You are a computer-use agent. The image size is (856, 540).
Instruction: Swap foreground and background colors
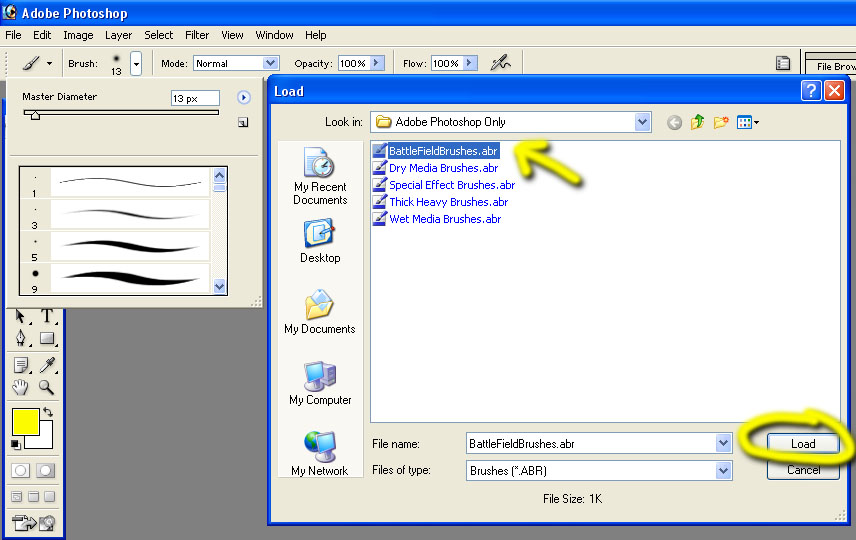[x=47, y=411]
